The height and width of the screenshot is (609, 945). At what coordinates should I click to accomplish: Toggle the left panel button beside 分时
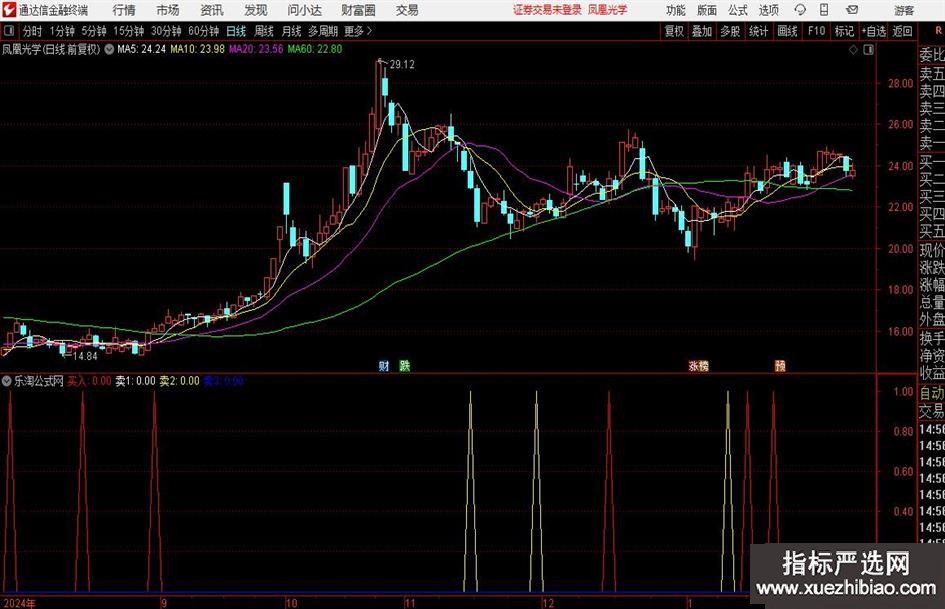[x=8, y=31]
